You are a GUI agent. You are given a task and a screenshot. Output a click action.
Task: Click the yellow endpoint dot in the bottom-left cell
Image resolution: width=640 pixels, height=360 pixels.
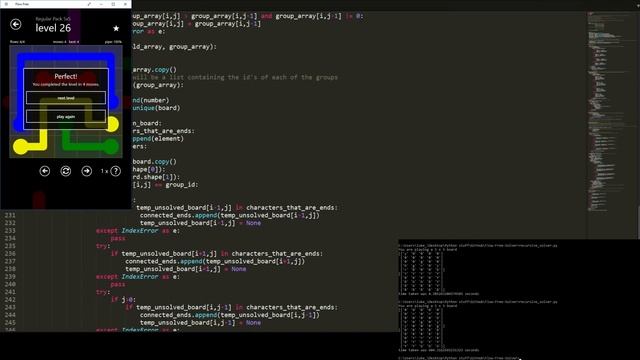[x=20, y=147]
